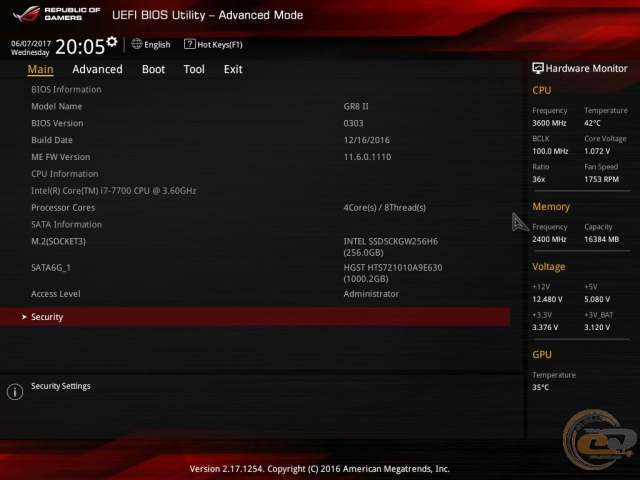This screenshot has width=640, height=480.
Task: Click the globe language icon
Action: [x=137, y=44]
